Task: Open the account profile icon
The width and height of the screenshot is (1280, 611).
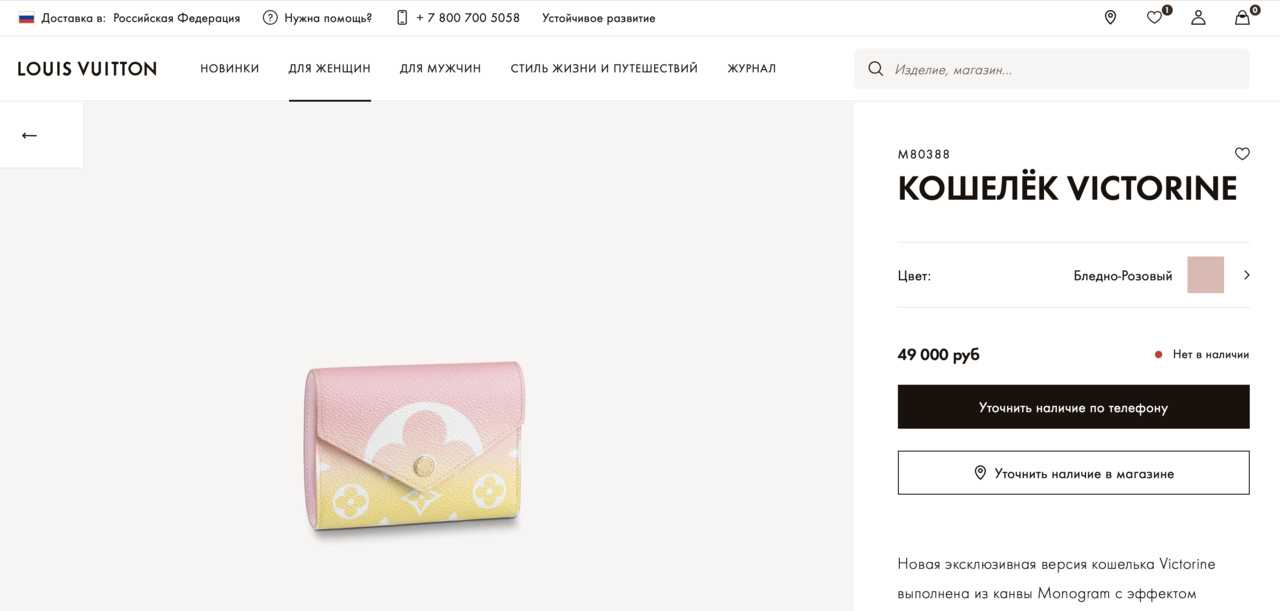Action: [x=1198, y=17]
